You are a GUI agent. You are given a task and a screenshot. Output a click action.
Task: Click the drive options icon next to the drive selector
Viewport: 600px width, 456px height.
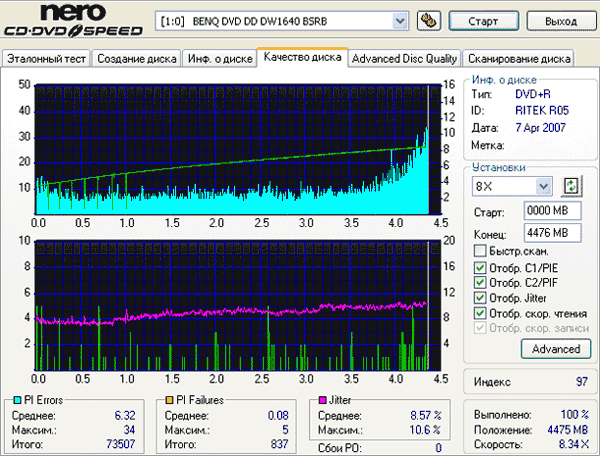click(x=429, y=21)
